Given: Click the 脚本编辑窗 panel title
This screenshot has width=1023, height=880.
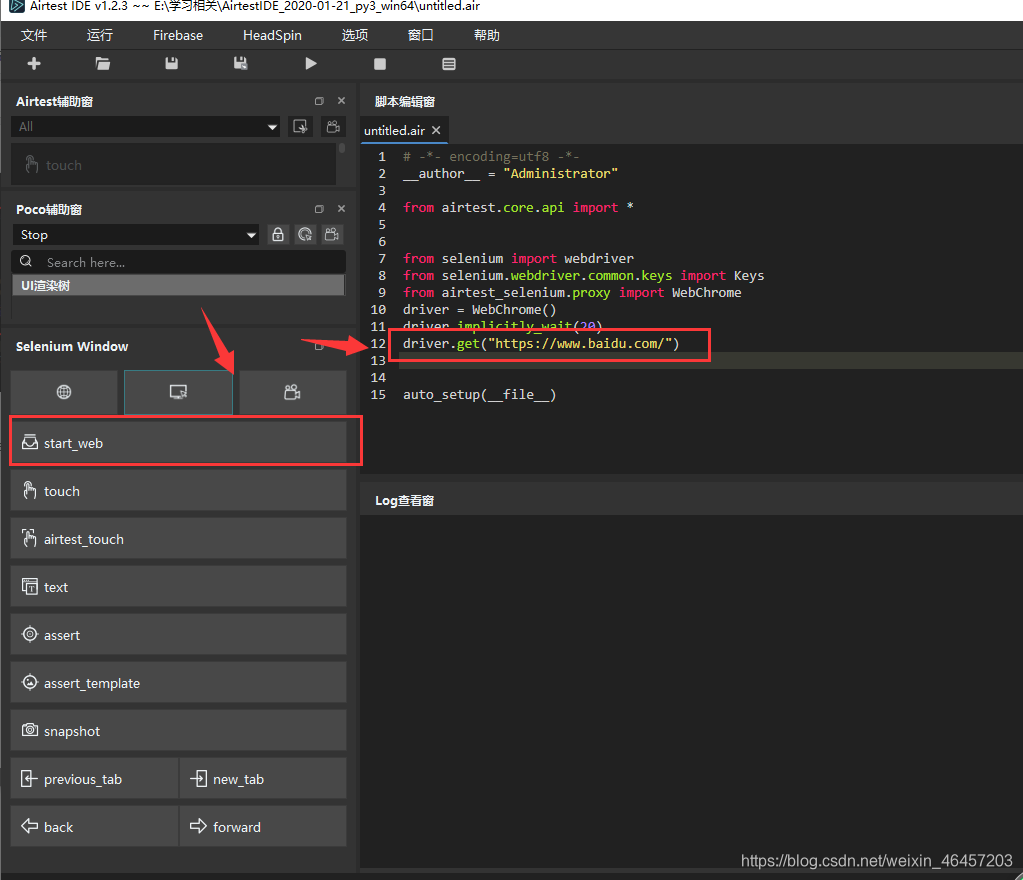Looking at the screenshot, I should tap(405, 101).
